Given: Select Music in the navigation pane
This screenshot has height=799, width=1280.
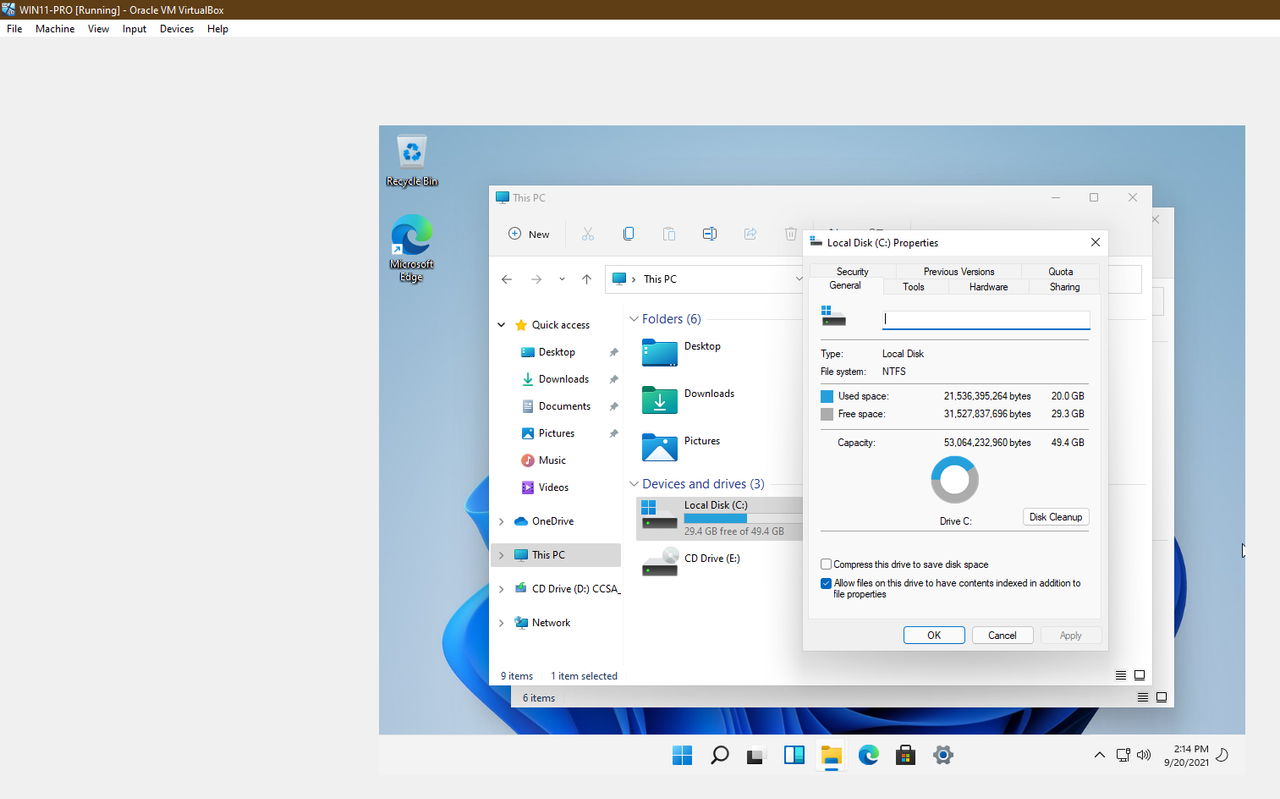Looking at the screenshot, I should pos(552,460).
